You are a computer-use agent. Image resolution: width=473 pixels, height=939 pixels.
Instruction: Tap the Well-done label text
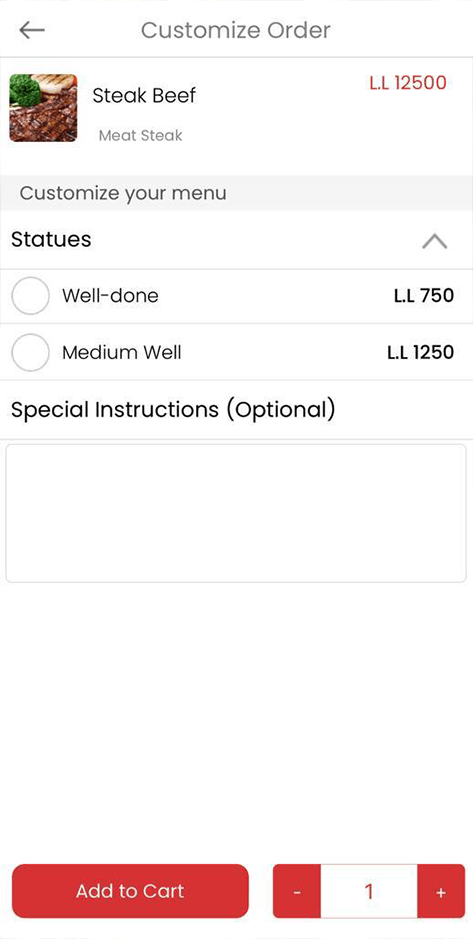tap(110, 296)
